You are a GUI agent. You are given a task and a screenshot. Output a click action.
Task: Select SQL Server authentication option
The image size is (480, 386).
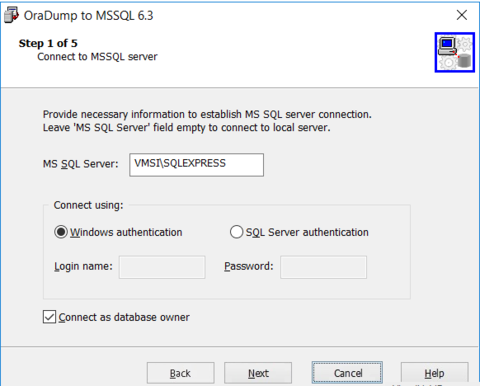pyautogui.click(x=236, y=232)
